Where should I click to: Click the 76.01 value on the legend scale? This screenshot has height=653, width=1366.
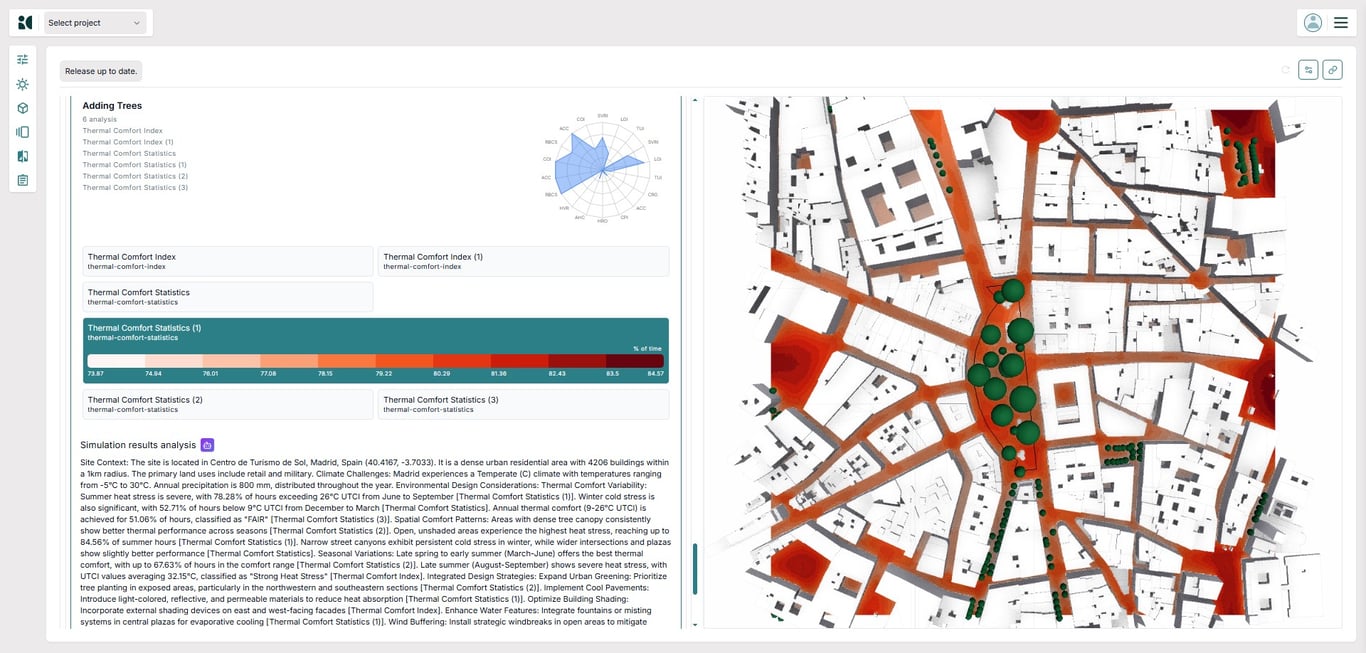(x=211, y=373)
